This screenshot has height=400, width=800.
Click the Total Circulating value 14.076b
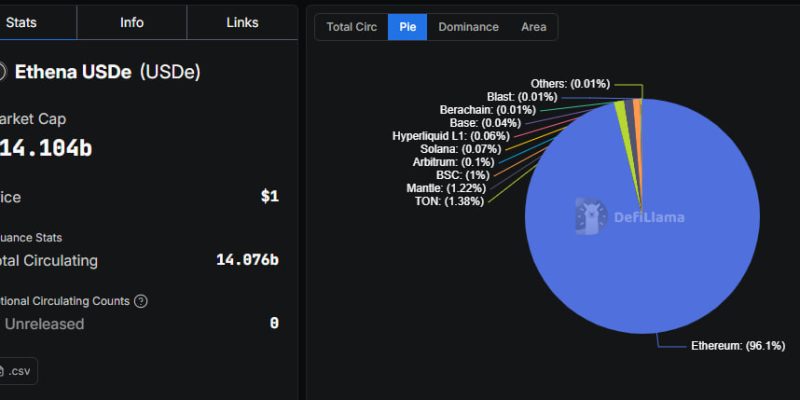(247, 261)
